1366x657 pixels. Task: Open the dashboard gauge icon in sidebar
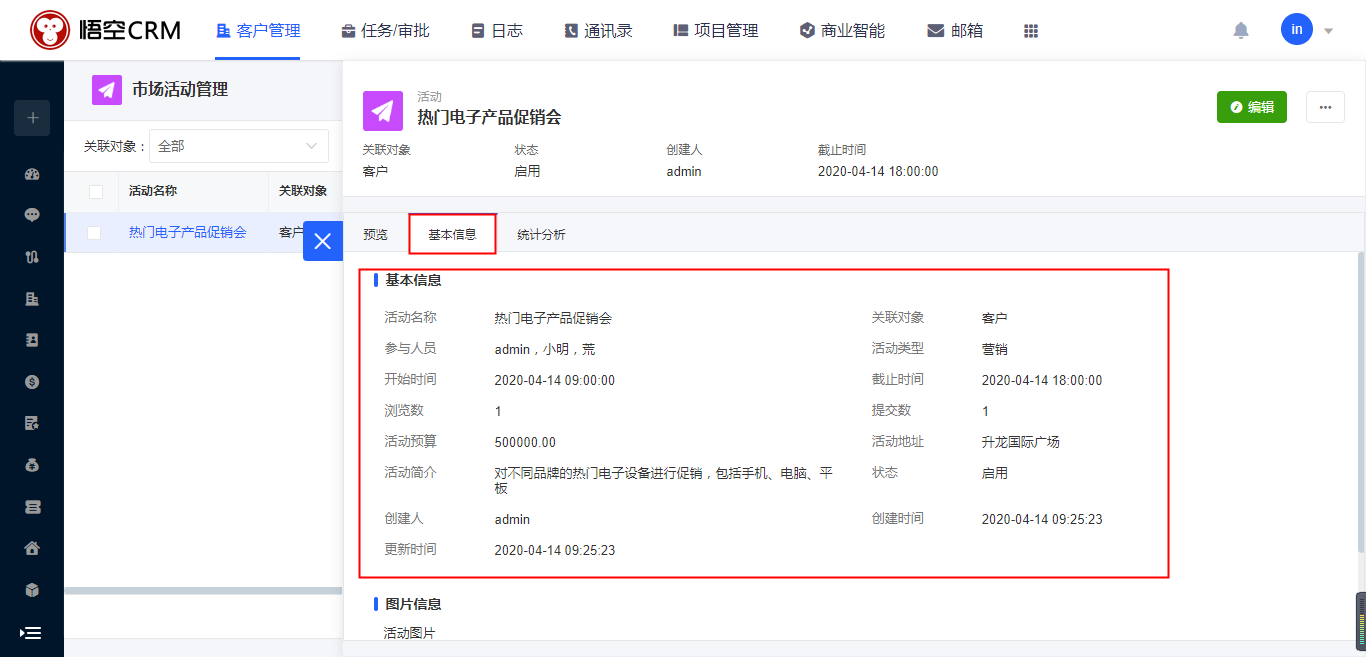coord(32,174)
